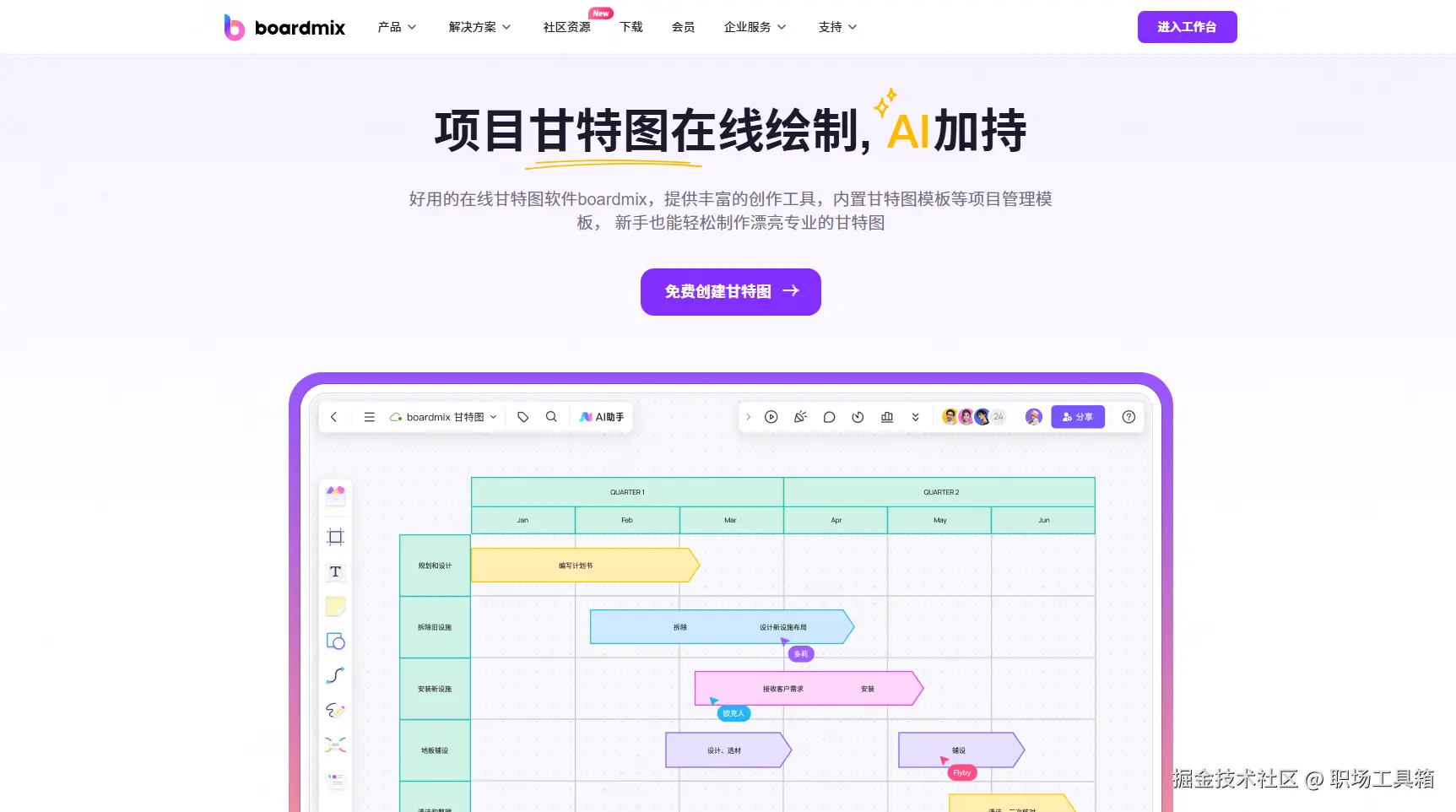Click the 进入工作台 button

click(x=1187, y=27)
